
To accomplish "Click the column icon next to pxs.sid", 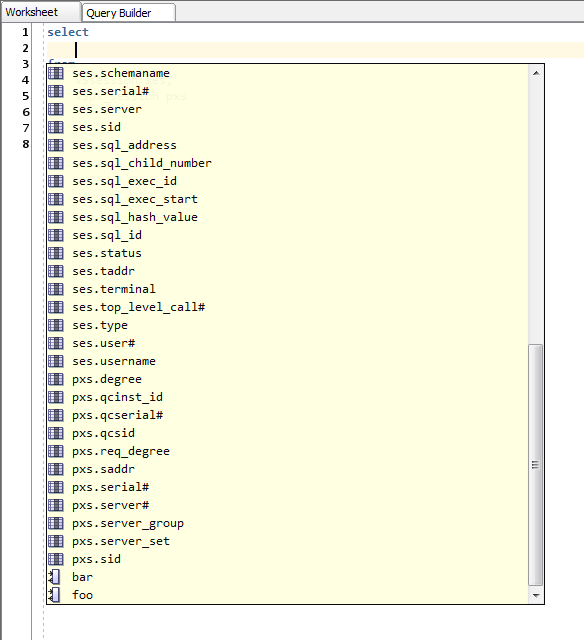I will pyautogui.click(x=56, y=559).
